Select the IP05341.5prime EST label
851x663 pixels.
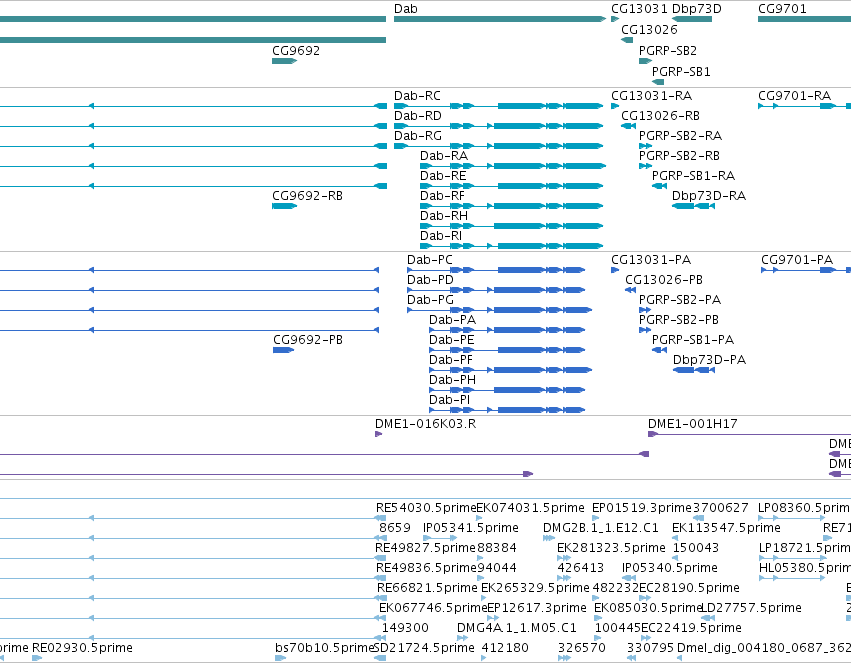(x=471, y=528)
